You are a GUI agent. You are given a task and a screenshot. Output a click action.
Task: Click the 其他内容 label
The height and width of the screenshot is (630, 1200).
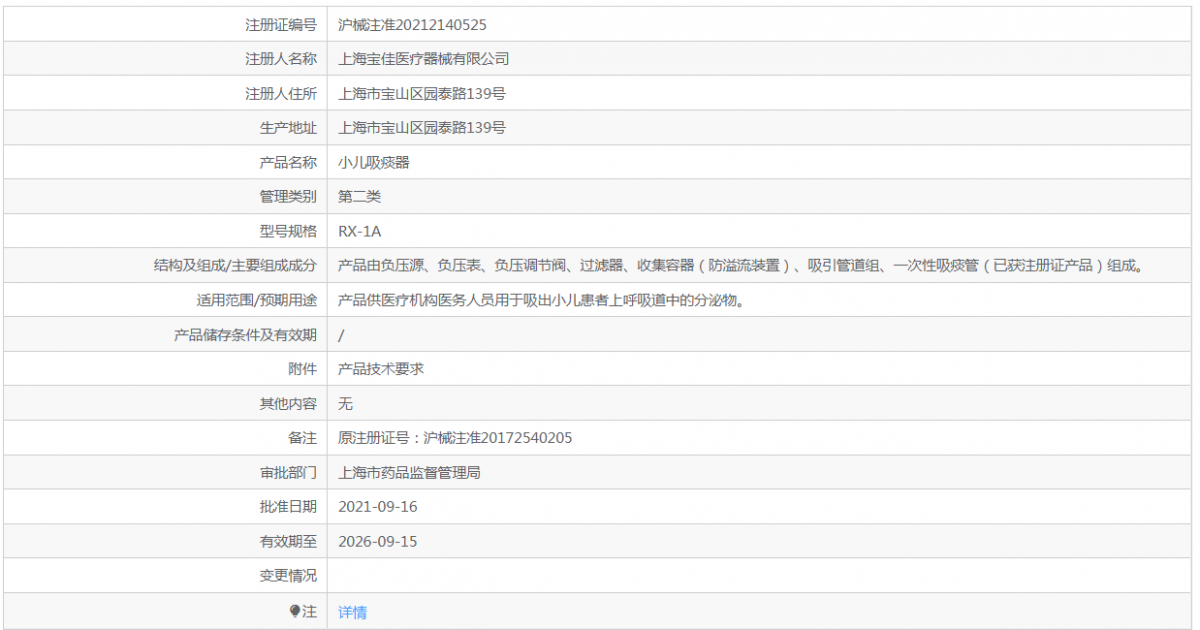click(288, 404)
